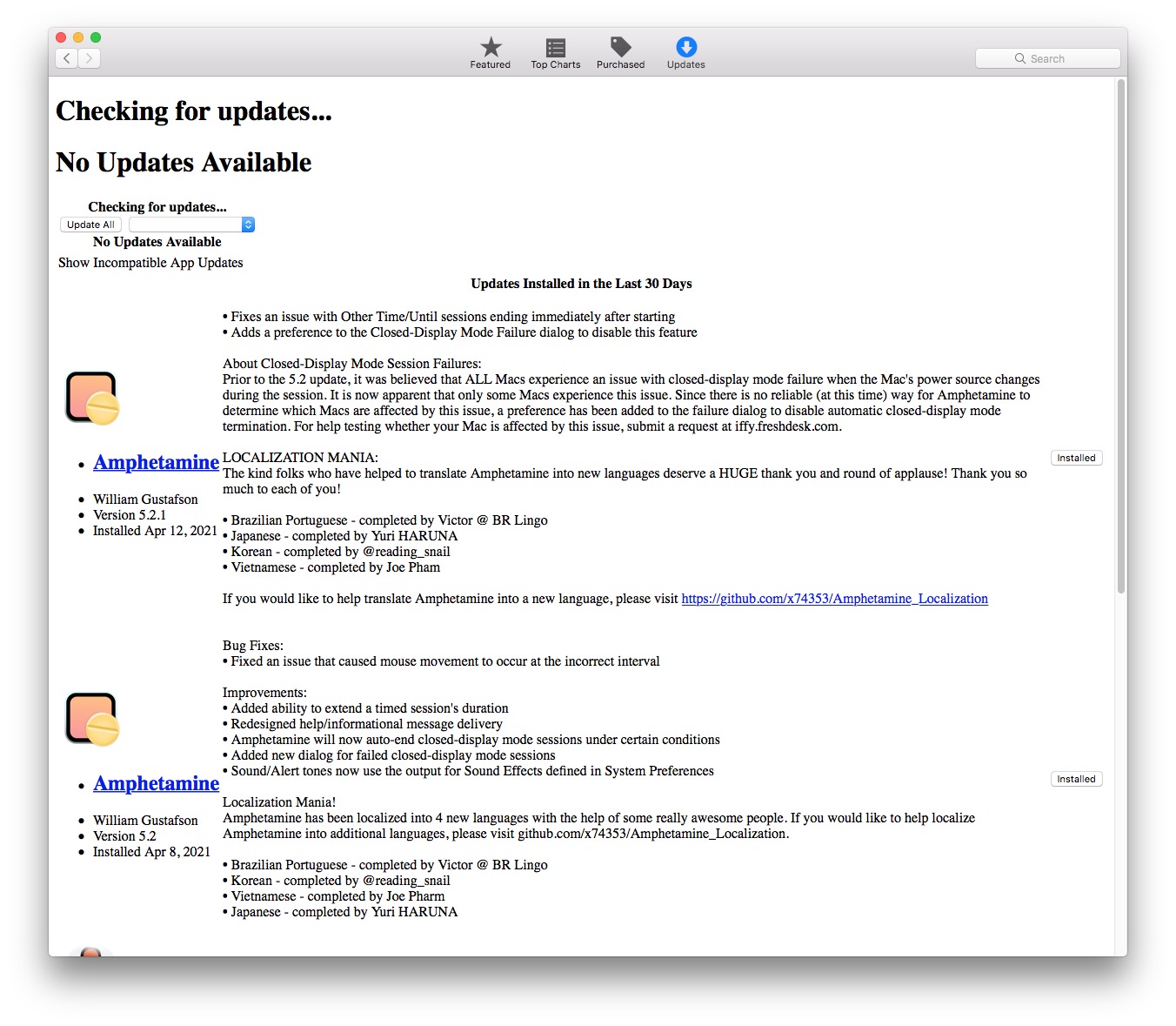Screen dimensions: 1176x1026
Task: Click the Search field
Action: (1047, 58)
